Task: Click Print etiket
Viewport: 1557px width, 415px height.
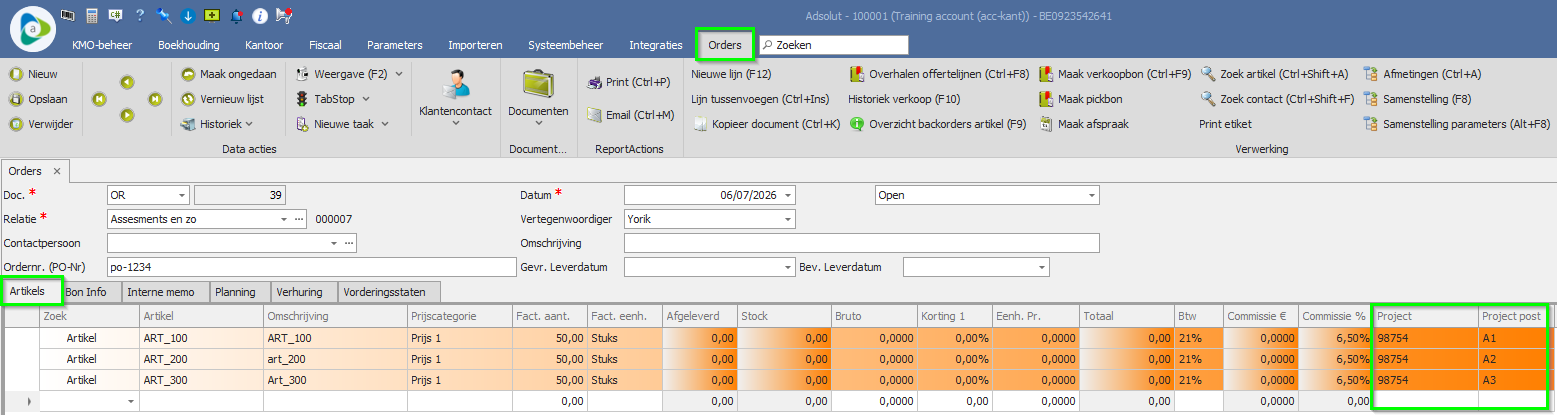Action: click(x=1225, y=124)
